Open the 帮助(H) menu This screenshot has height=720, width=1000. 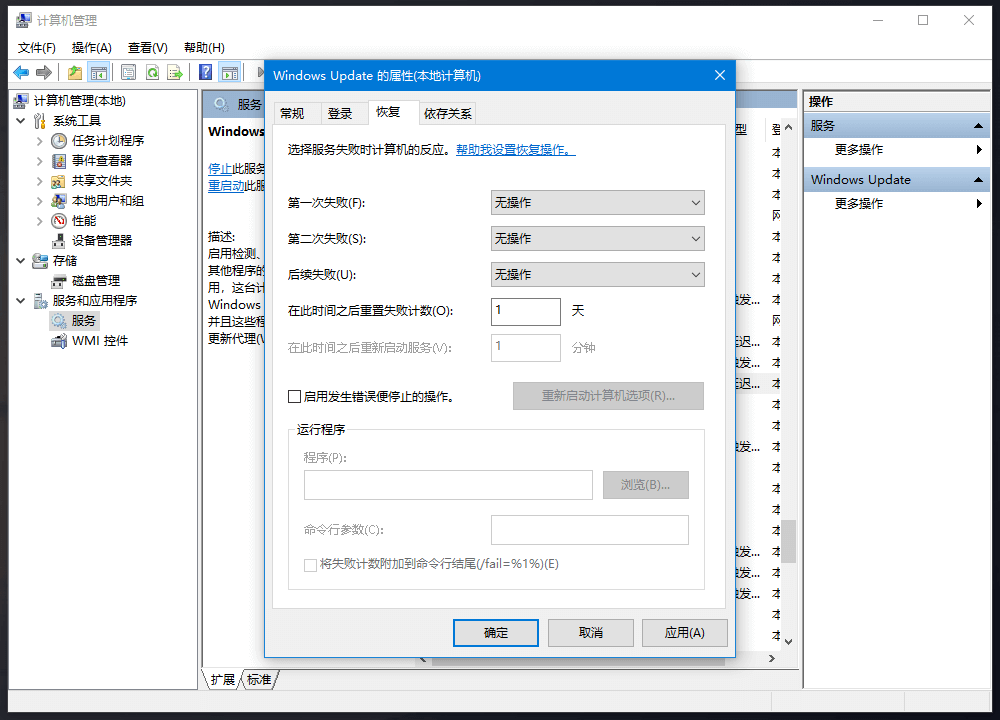pos(204,48)
